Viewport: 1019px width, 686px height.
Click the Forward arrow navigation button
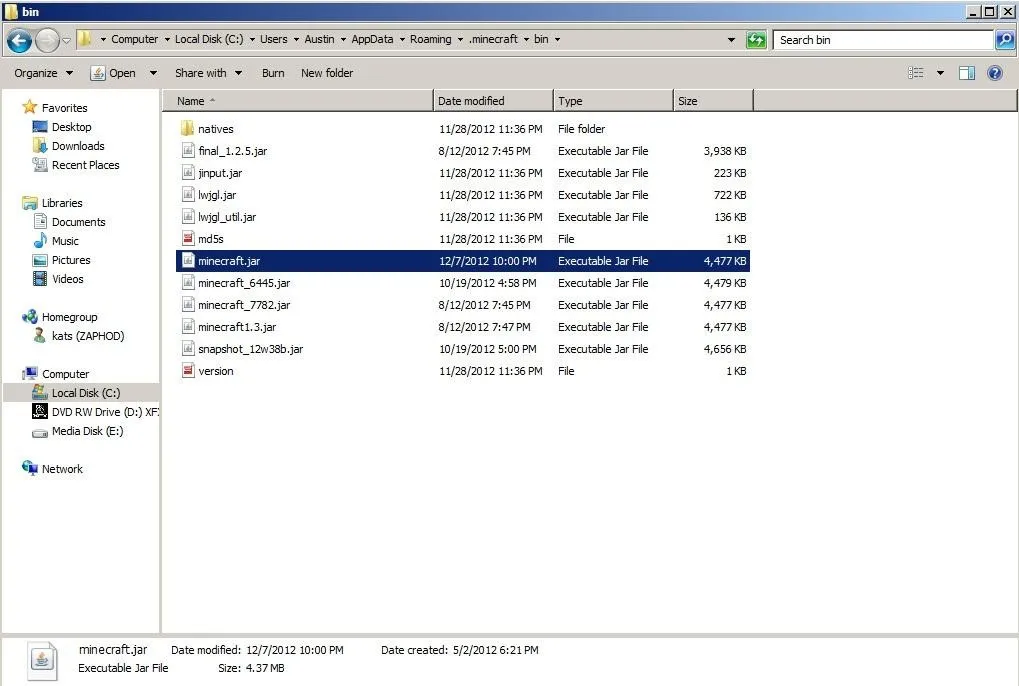(x=47, y=40)
